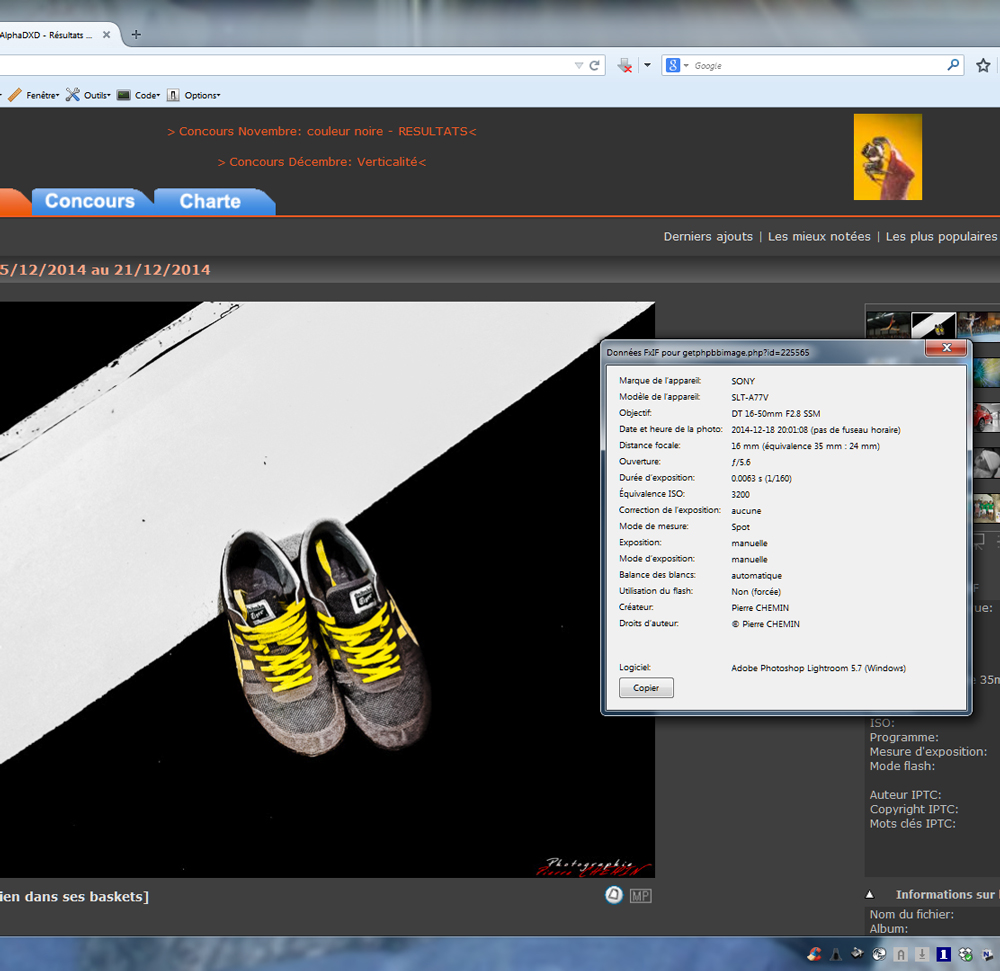Collapse the Informations sur section triangle
1000x971 pixels.
coord(869,895)
